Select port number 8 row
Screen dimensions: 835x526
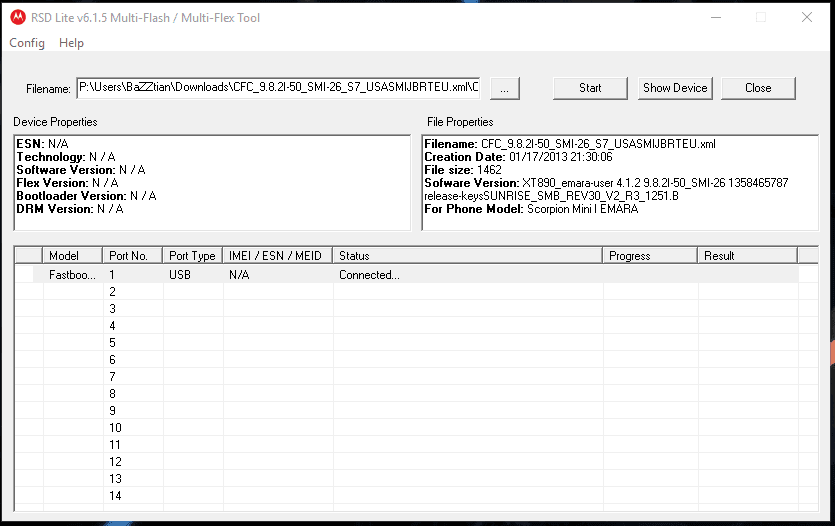[x=407, y=394]
